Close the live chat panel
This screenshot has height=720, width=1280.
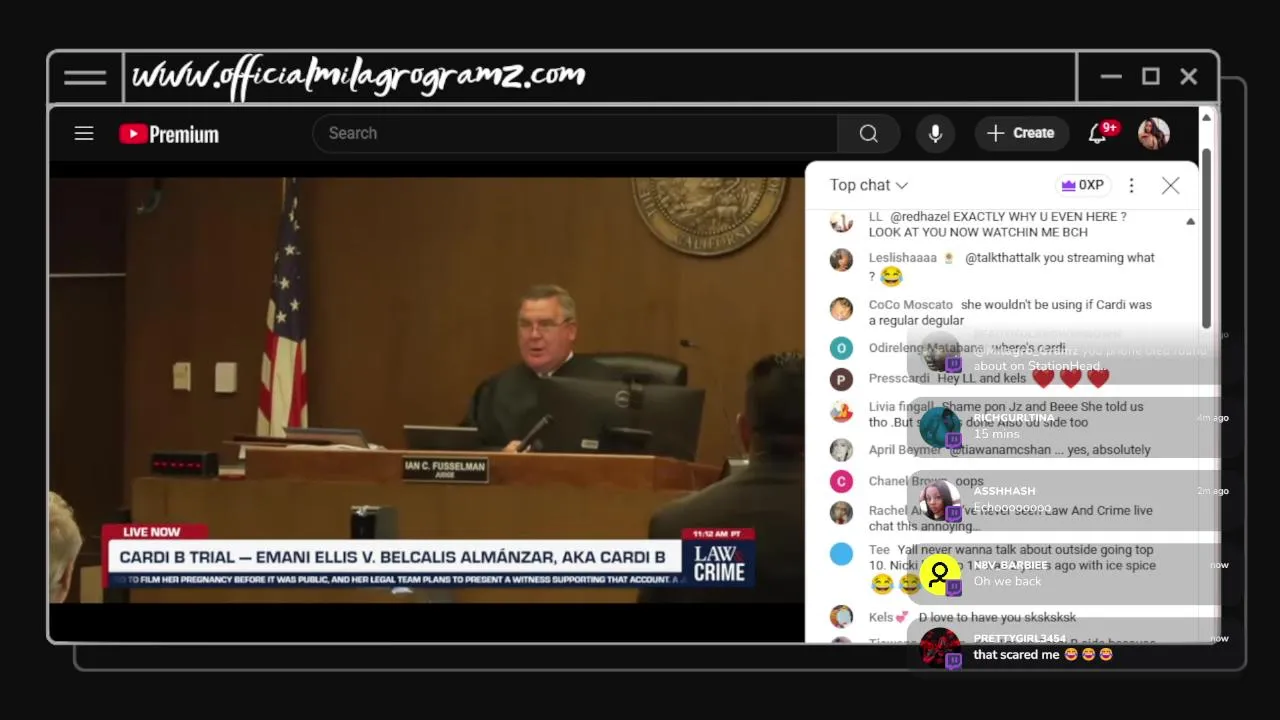(1170, 185)
